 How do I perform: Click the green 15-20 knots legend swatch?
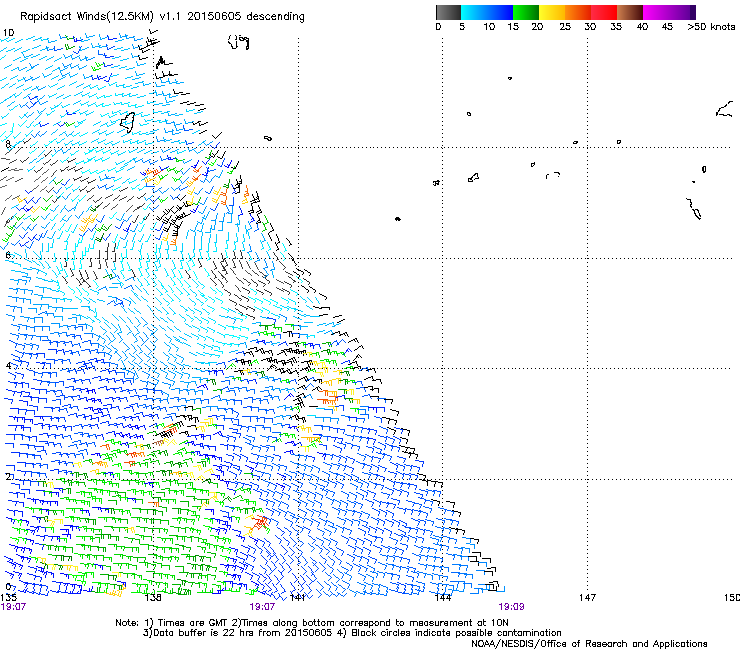pyautogui.click(x=526, y=12)
